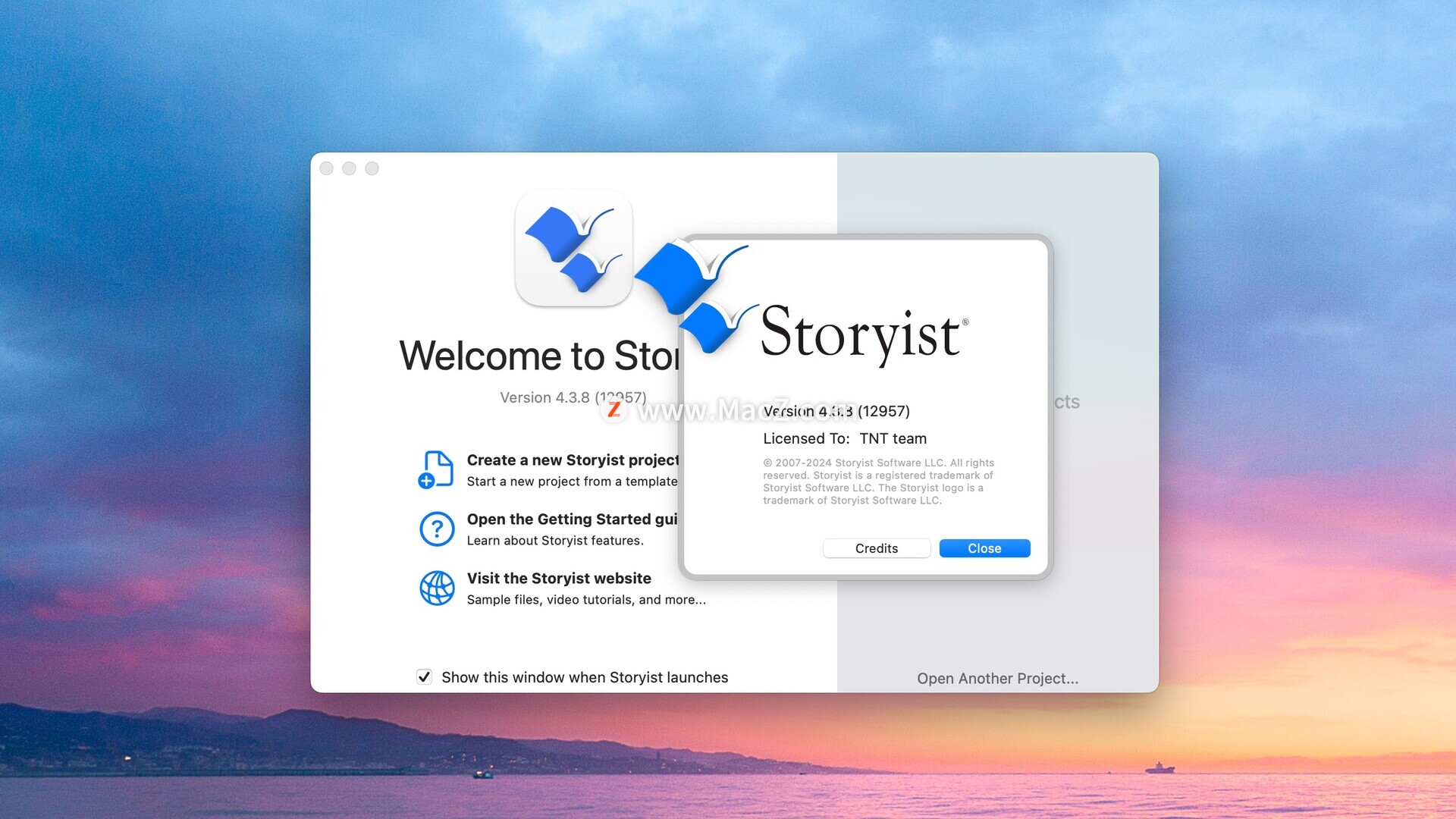Select 'Create a new Storyist project'

pyautogui.click(x=573, y=460)
